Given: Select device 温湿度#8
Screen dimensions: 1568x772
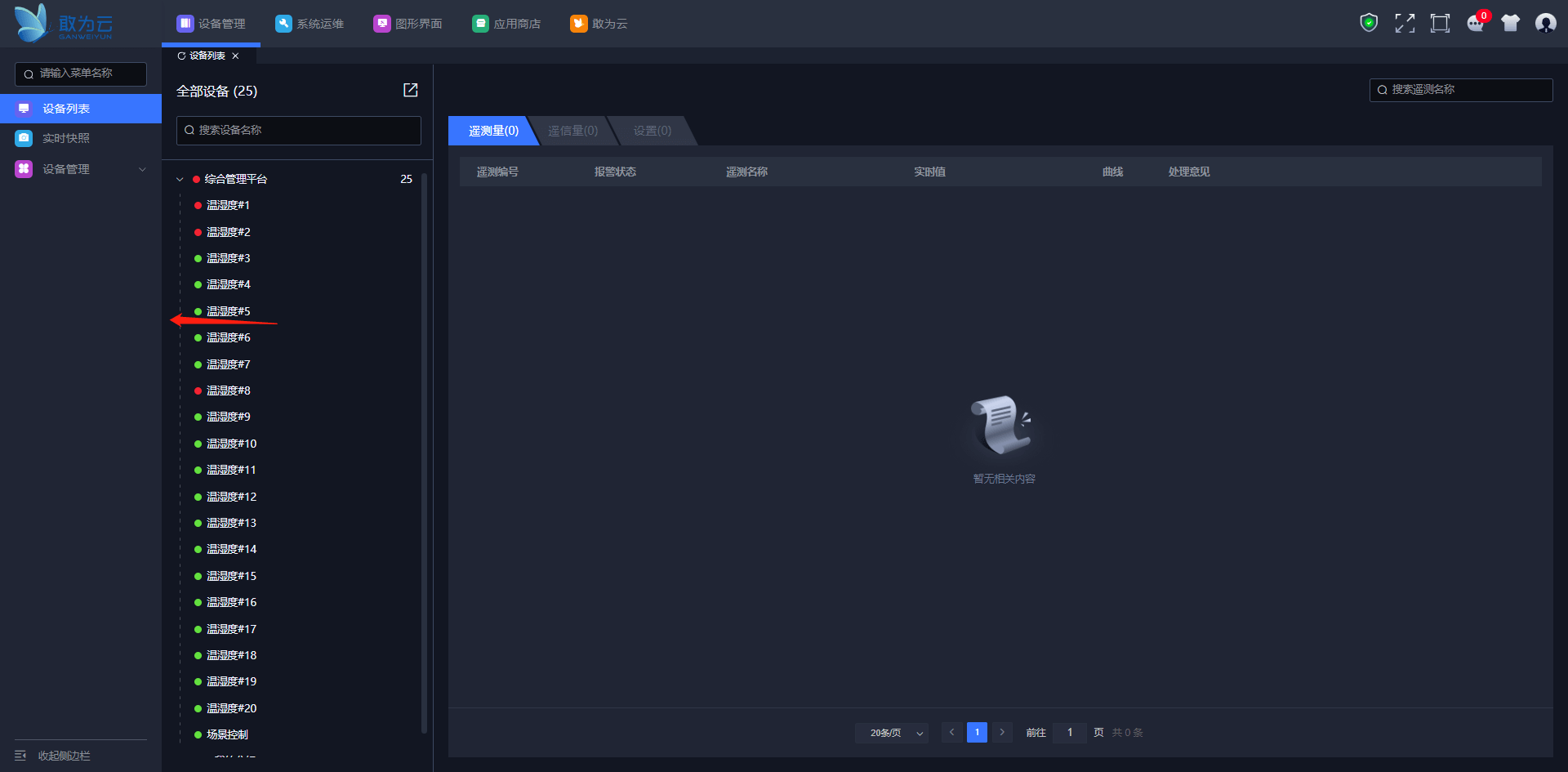Looking at the screenshot, I should coord(228,390).
